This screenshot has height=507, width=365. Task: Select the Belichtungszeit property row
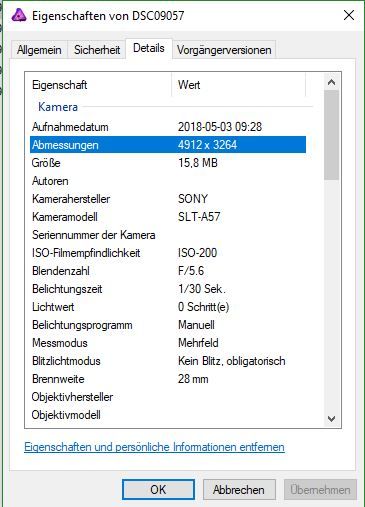click(x=168, y=289)
